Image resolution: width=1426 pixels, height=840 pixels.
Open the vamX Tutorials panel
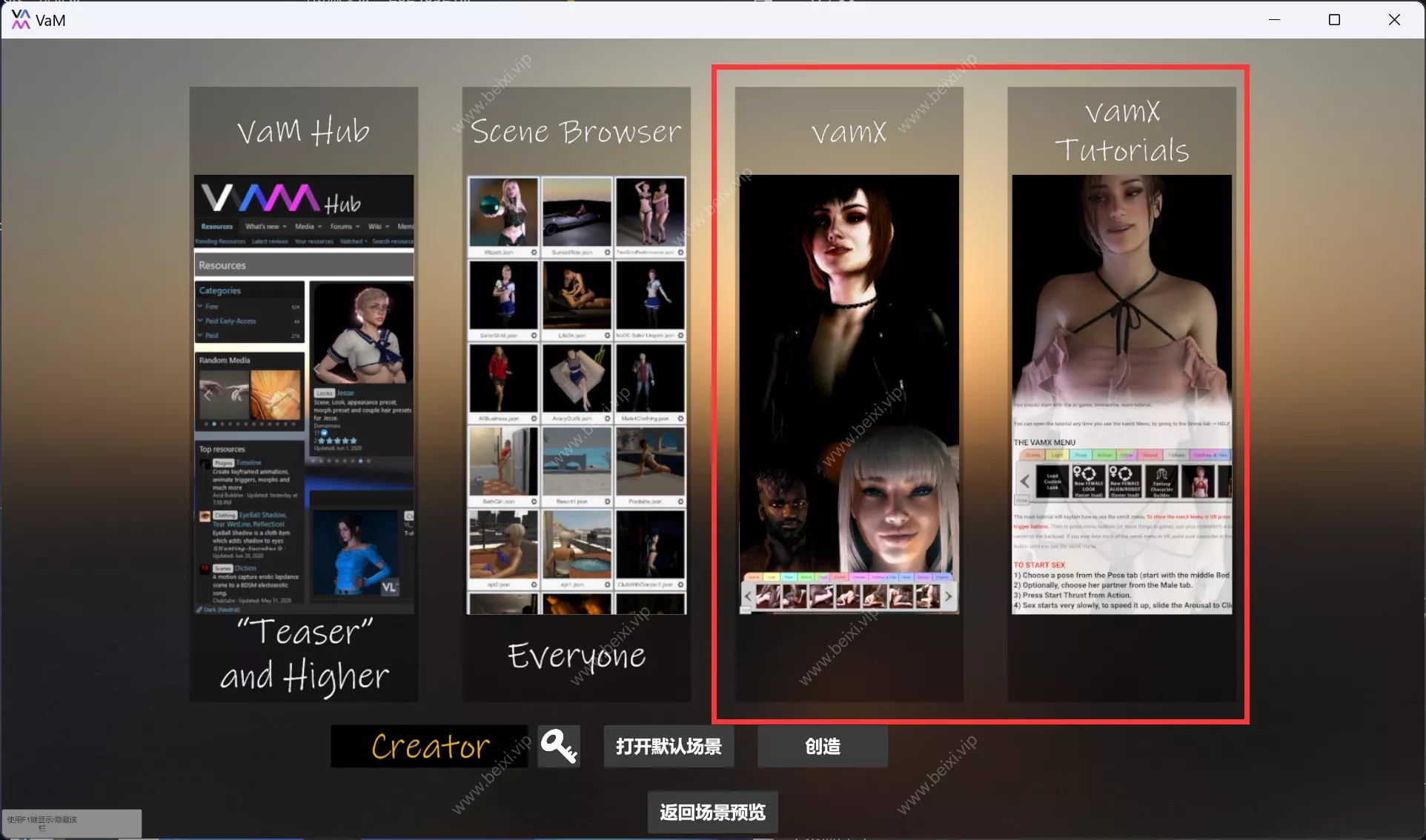(1122, 394)
